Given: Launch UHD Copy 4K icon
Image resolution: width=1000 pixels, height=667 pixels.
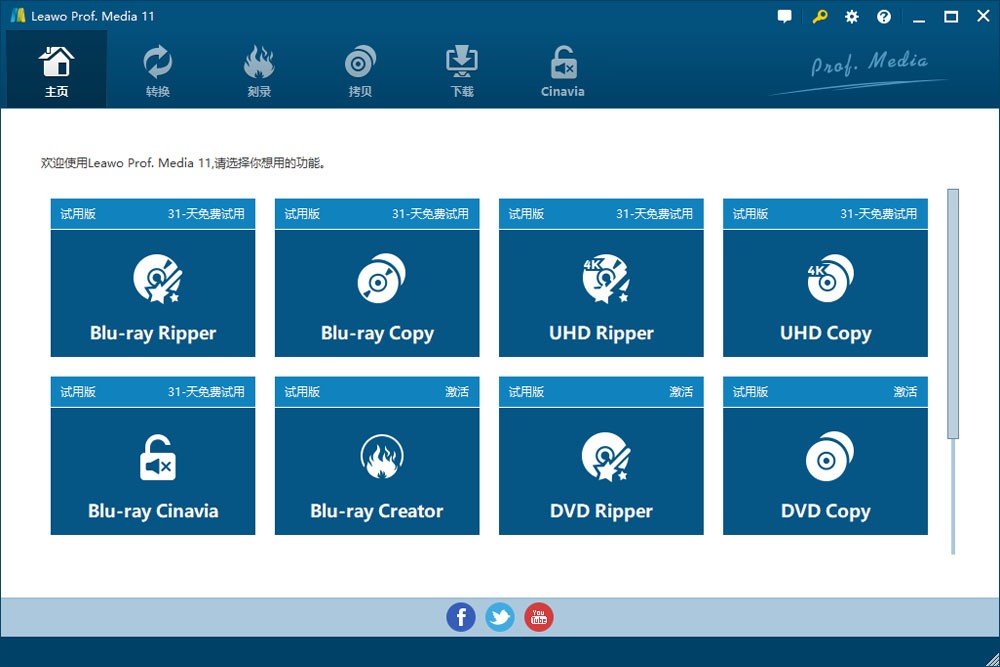Looking at the screenshot, I should tap(830, 278).
